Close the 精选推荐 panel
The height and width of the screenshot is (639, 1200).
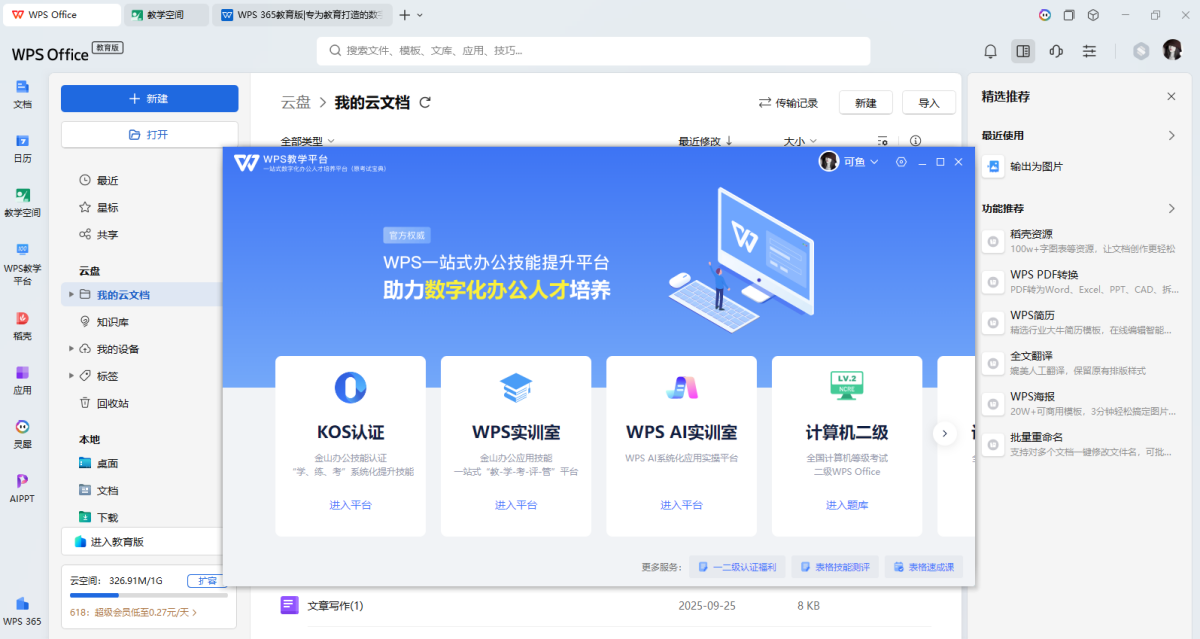1171,96
